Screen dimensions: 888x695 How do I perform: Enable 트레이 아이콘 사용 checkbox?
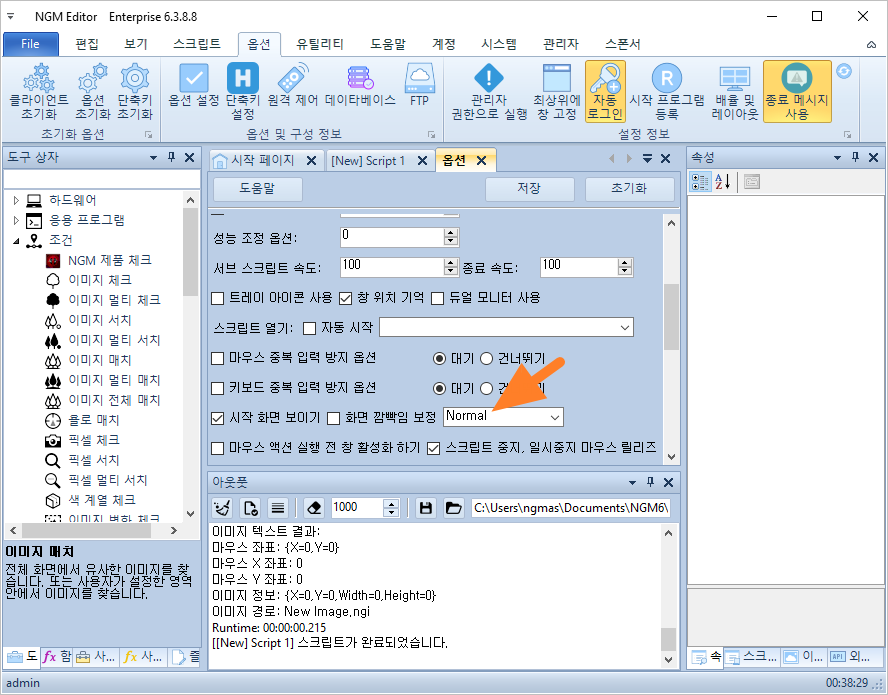point(217,299)
